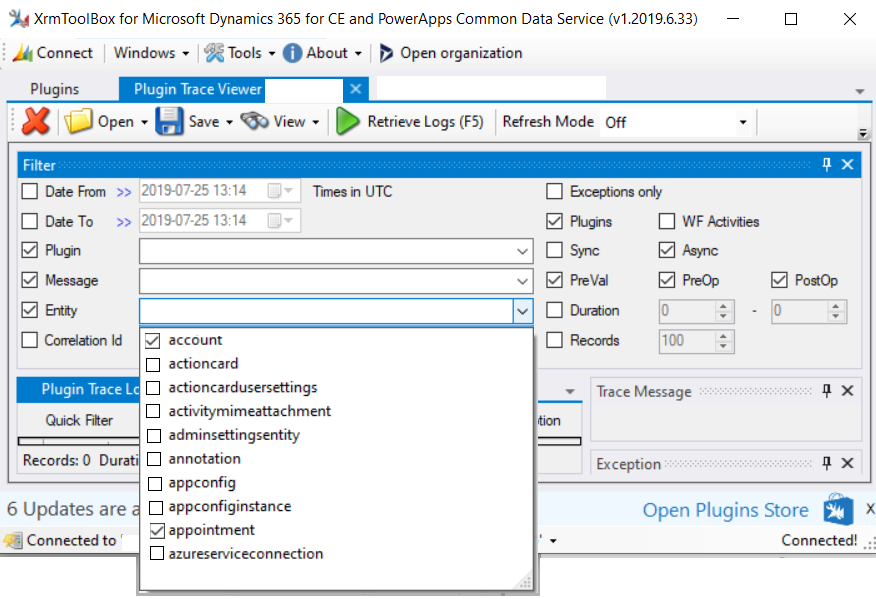Collapse the Entity dropdown list
This screenshot has height=599, width=876.
[x=522, y=311]
